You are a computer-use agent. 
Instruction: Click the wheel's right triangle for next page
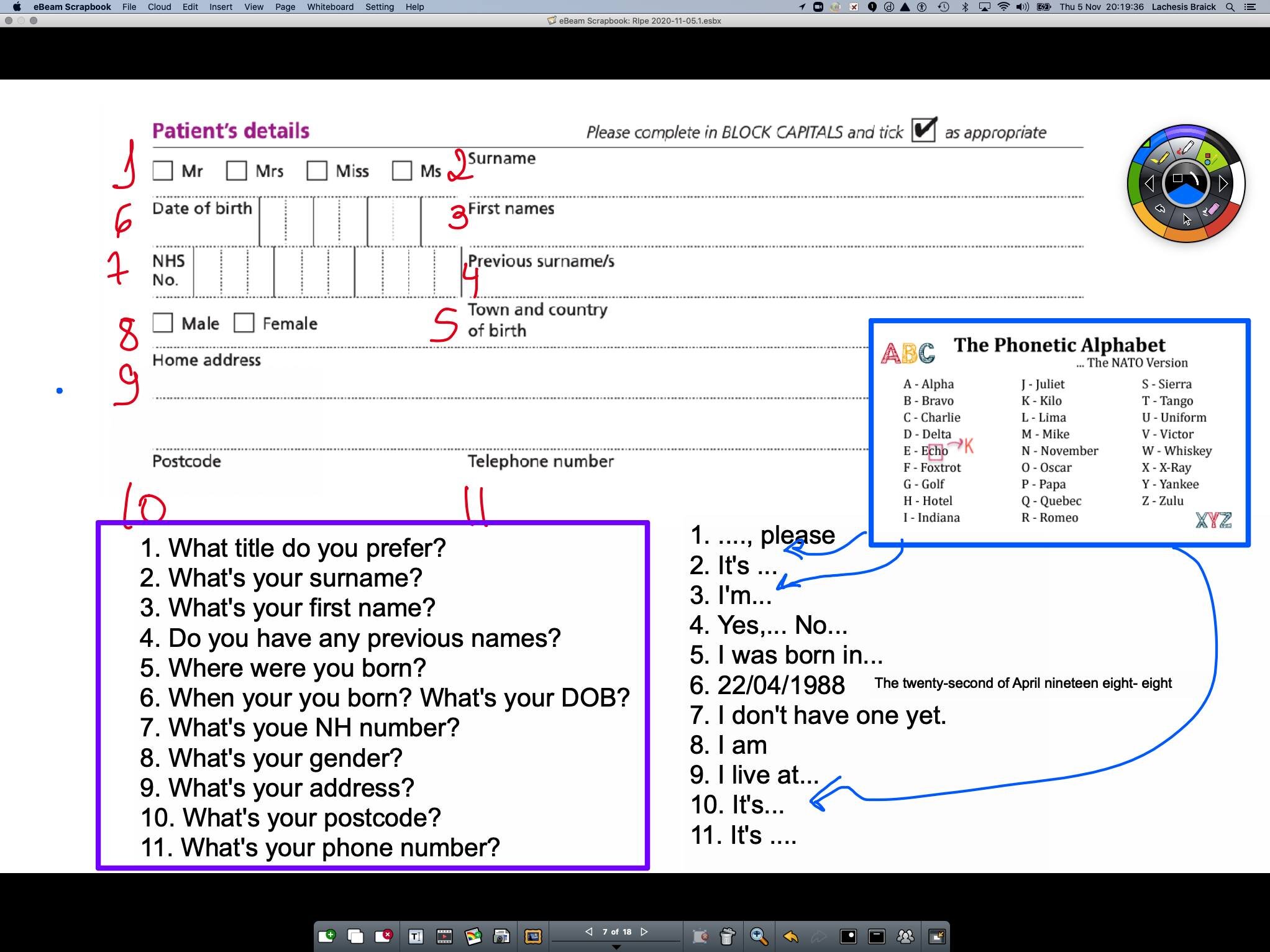pos(1223,183)
